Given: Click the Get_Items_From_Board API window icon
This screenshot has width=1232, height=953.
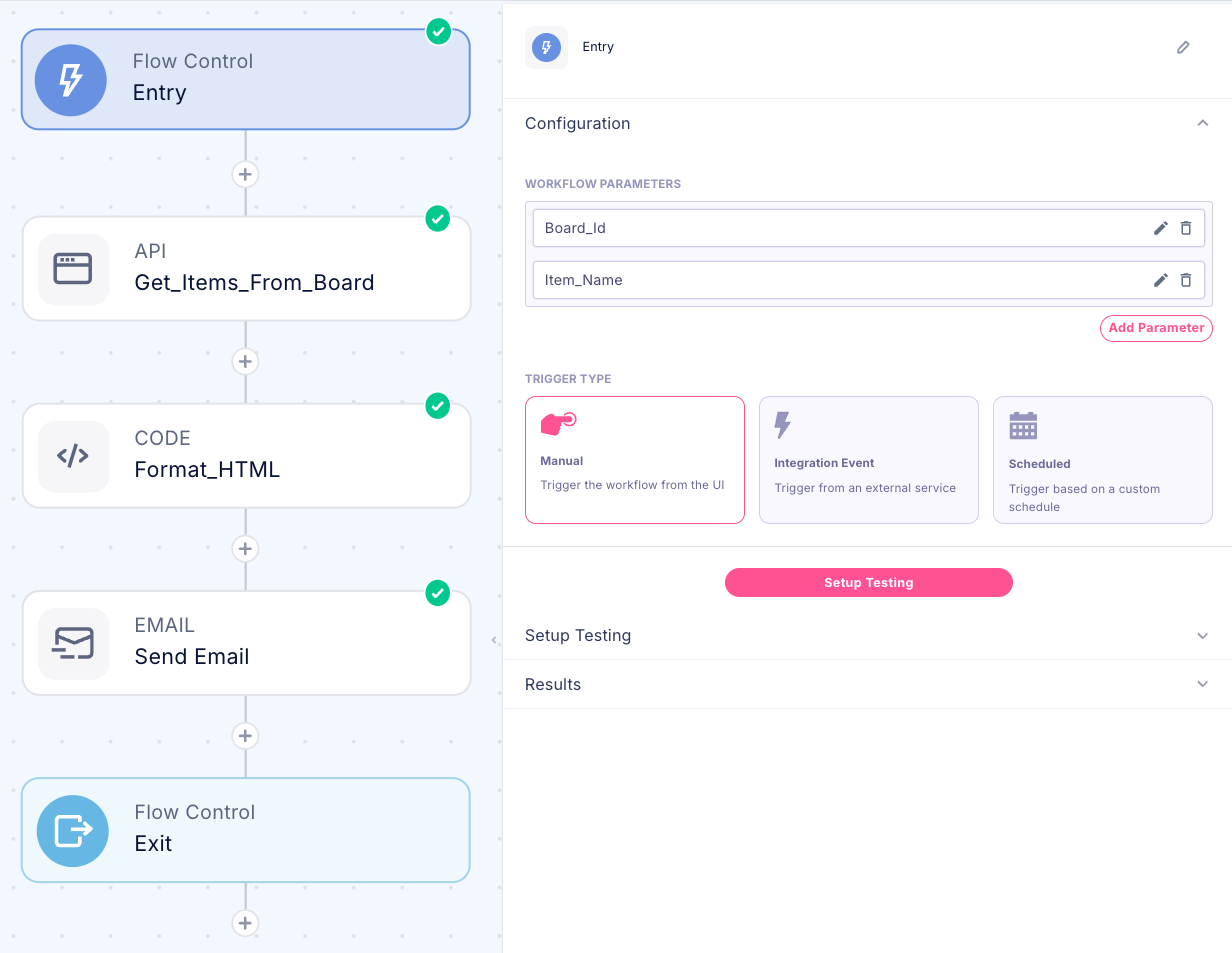Looking at the screenshot, I should tap(73, 269).
